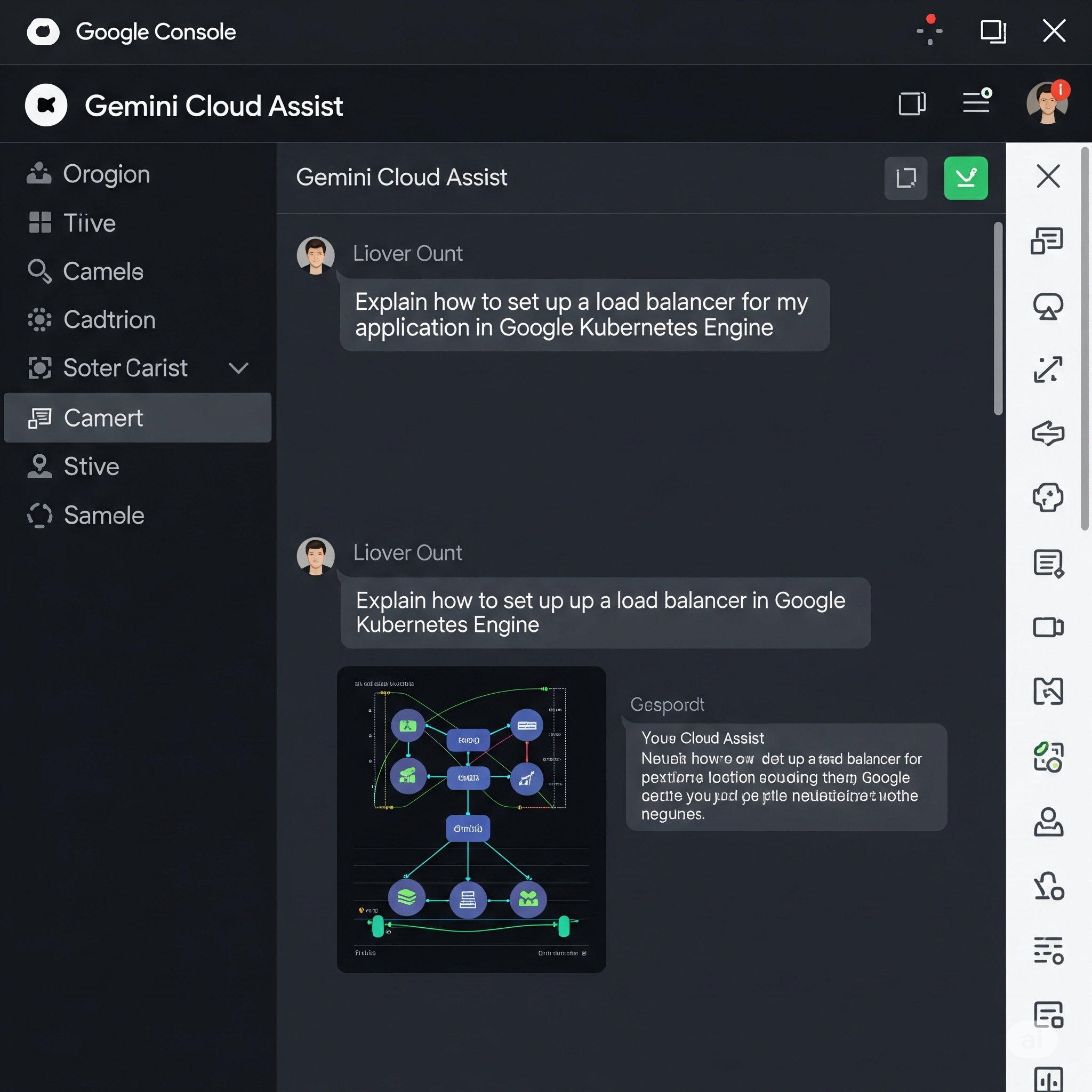Click the chat windows icon in right rail
Image resolution: width=1092 pixels, height=1092 pixels.
(x=1047, y=242)
